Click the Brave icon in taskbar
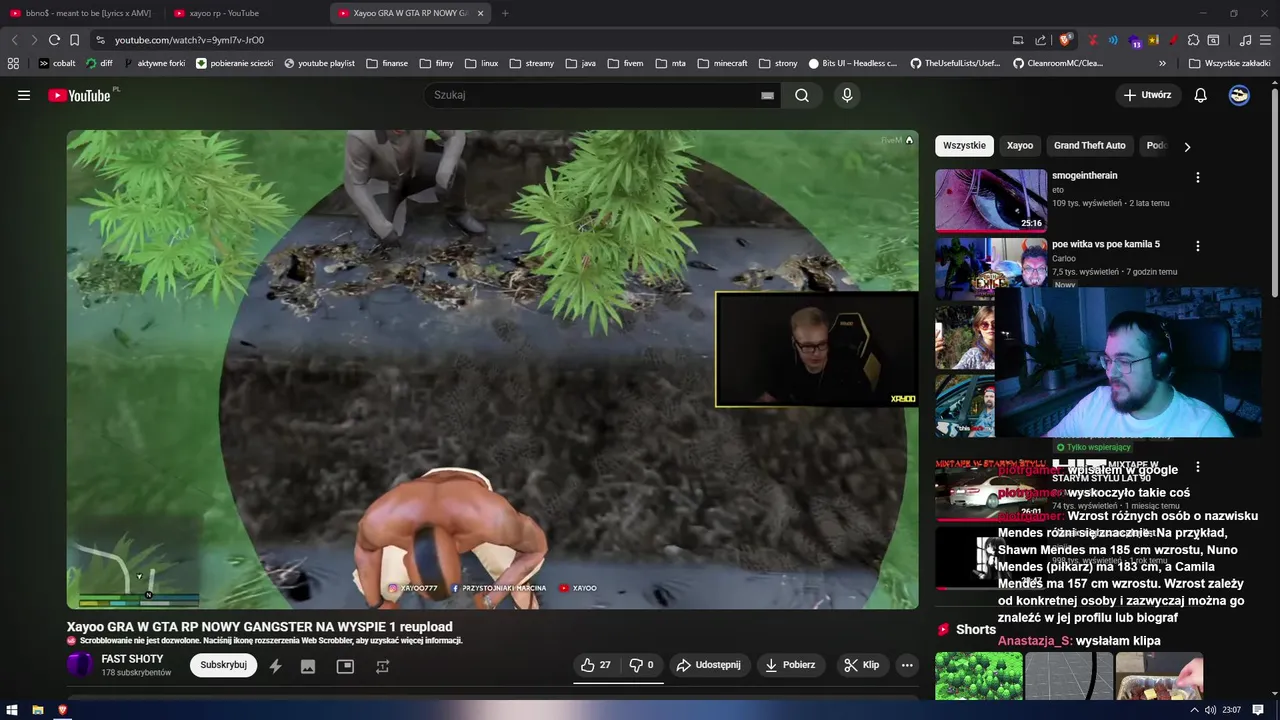The width and height of the screenshot is (1280, 720). (63, 710)
